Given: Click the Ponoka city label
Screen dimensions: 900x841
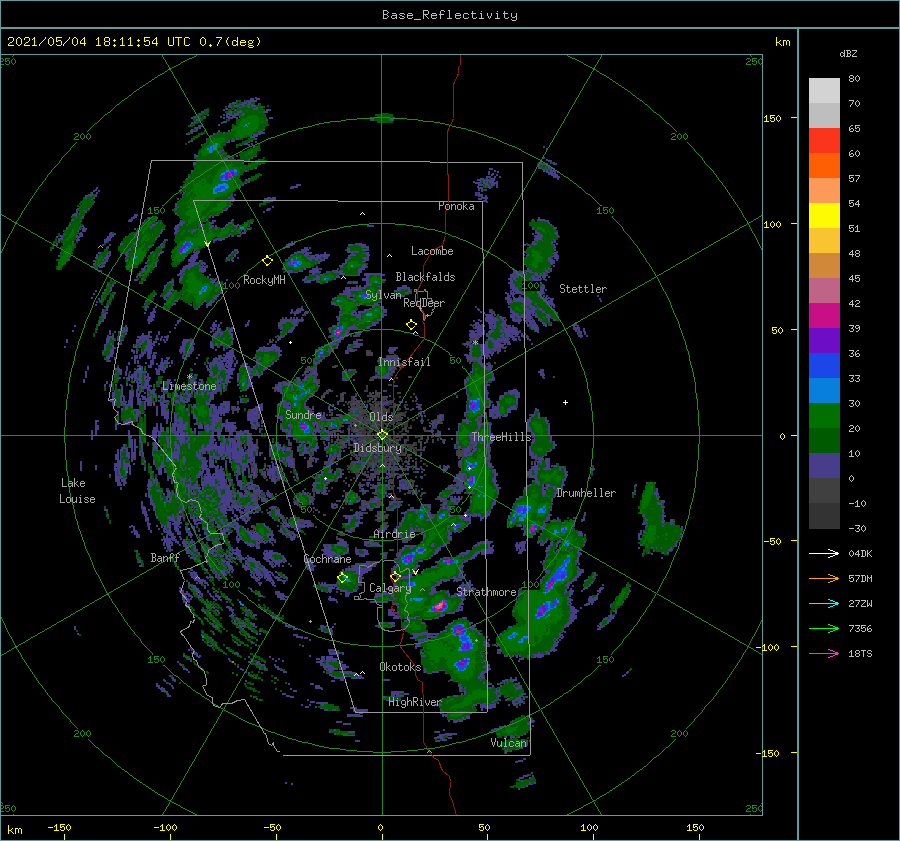Looking at the screenshot, I should (456, 206).
